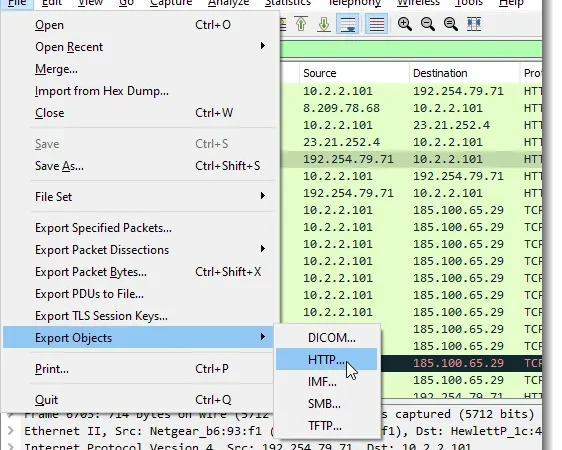Viewport: 562px width, 450px height.
Task: Click destination cell 23.21.252.4
Action: coord(452,125)
